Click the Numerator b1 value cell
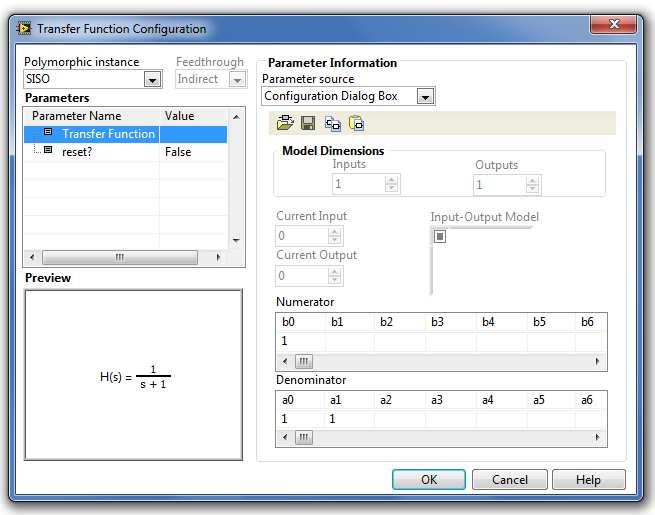The height and width of the screenshot is (515, 655). click(350, 341)
